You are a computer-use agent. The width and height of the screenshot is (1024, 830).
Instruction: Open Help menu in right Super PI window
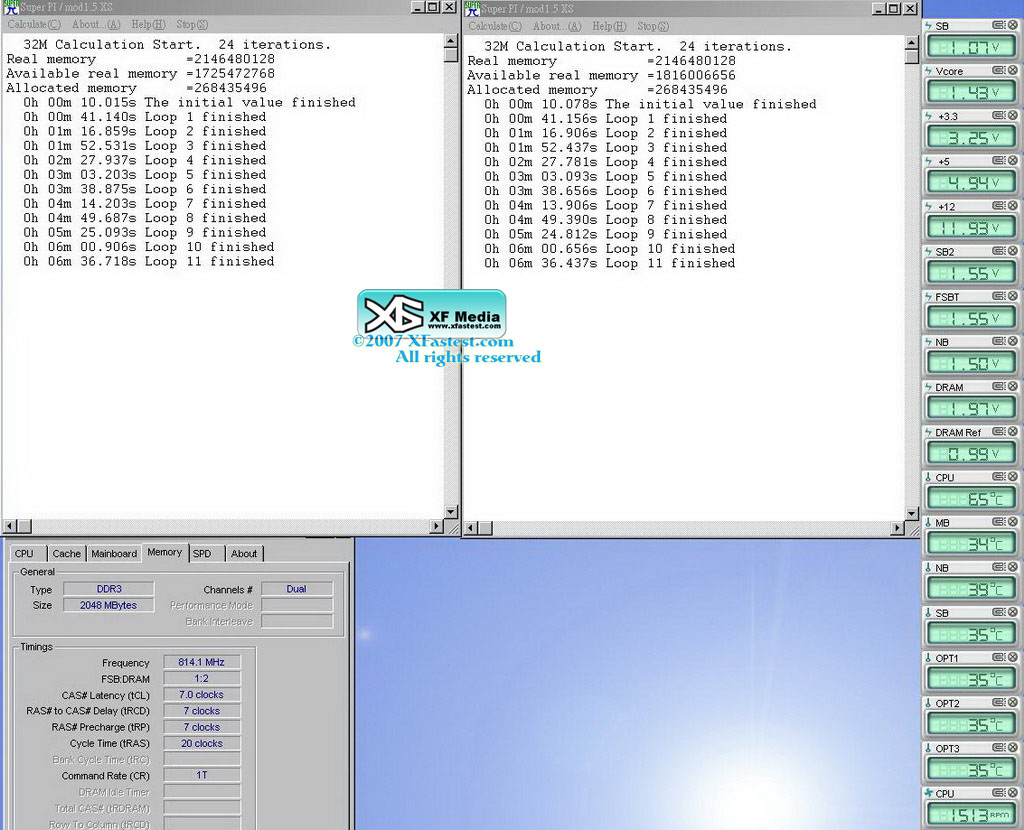click(x=608, y=26)
